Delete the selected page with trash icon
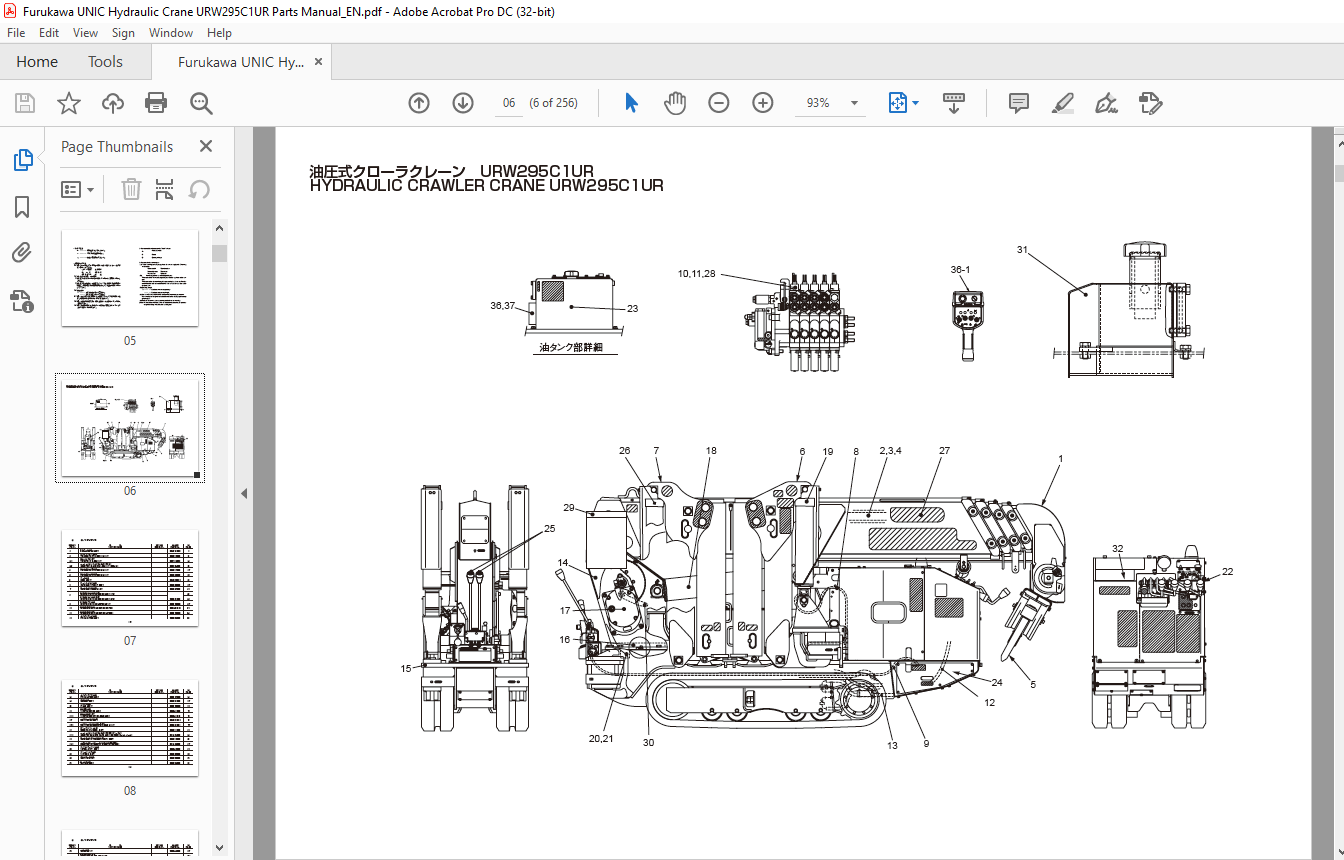The height and width of the screenshot is (860, 1344). point(131,189)
